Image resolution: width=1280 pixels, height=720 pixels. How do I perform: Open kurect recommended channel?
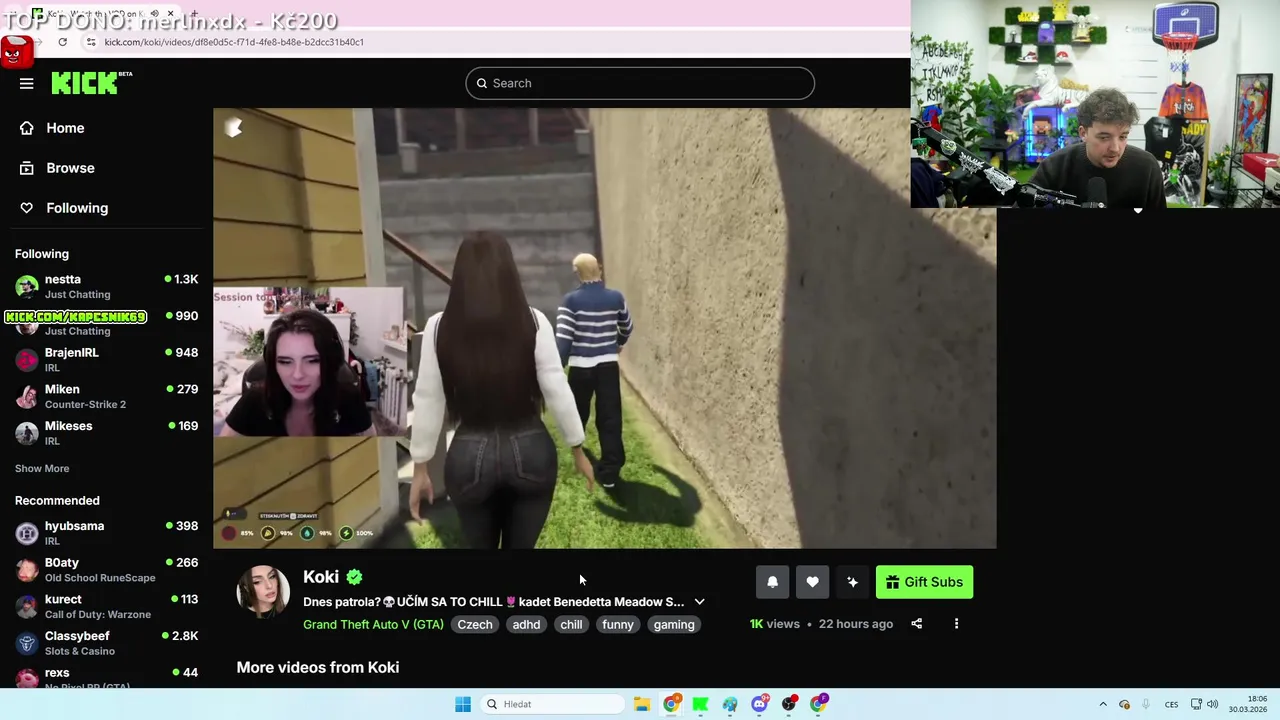[106, 606]
